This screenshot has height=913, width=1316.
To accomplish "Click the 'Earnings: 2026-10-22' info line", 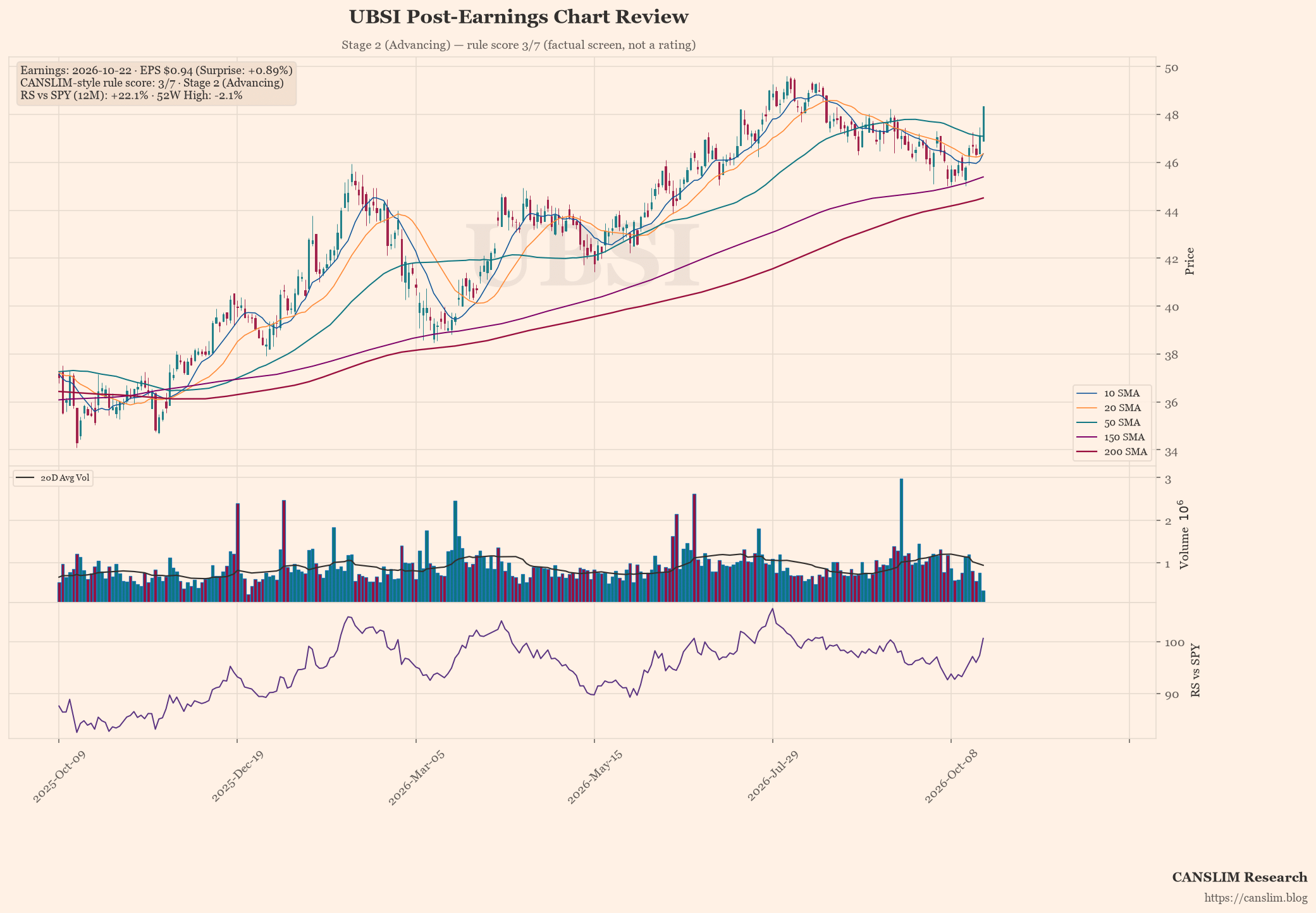I will [156, 70].
